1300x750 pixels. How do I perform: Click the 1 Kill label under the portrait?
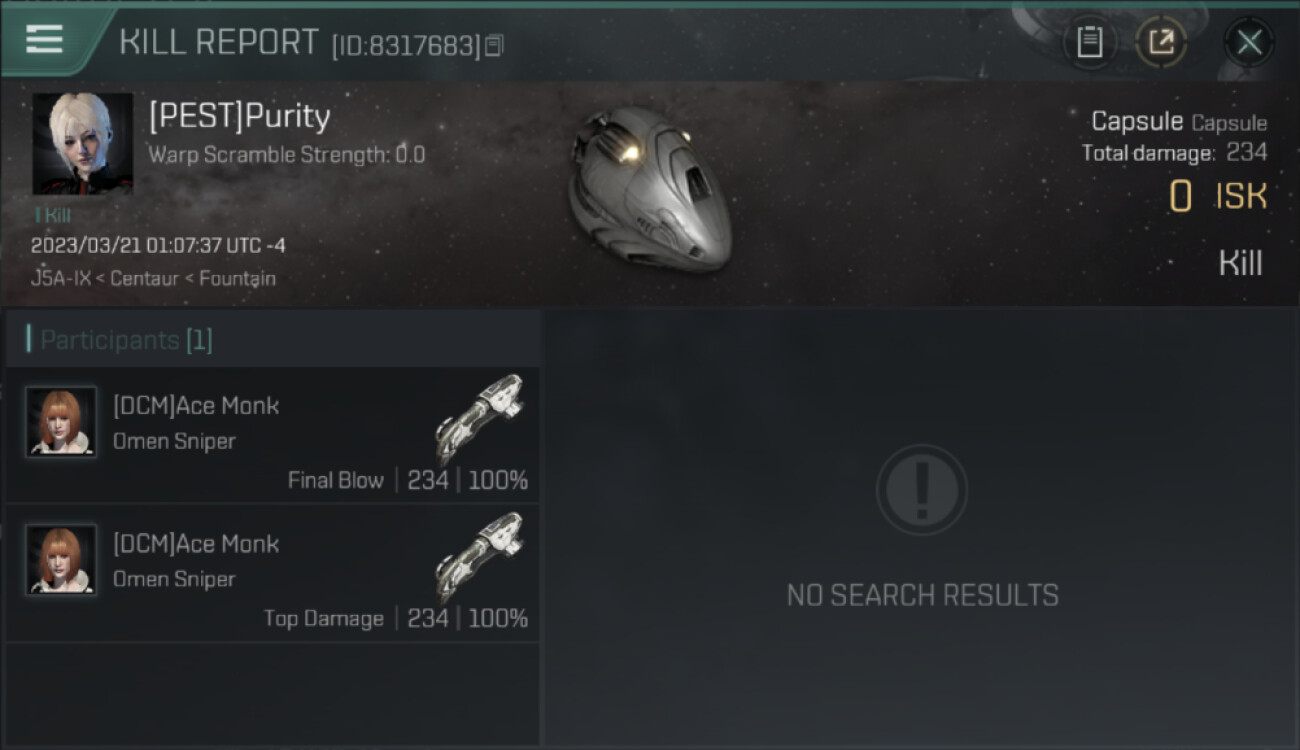(53, 215)
